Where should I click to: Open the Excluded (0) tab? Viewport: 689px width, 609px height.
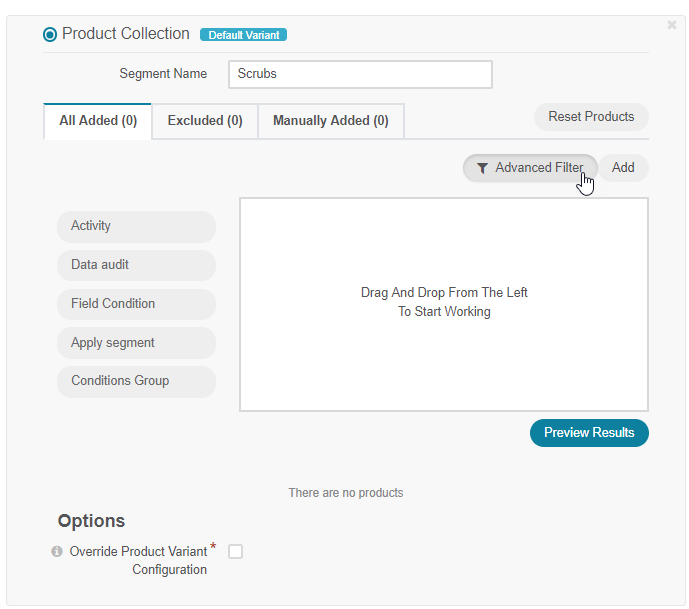pyautogui.click(x=205, y=121)
